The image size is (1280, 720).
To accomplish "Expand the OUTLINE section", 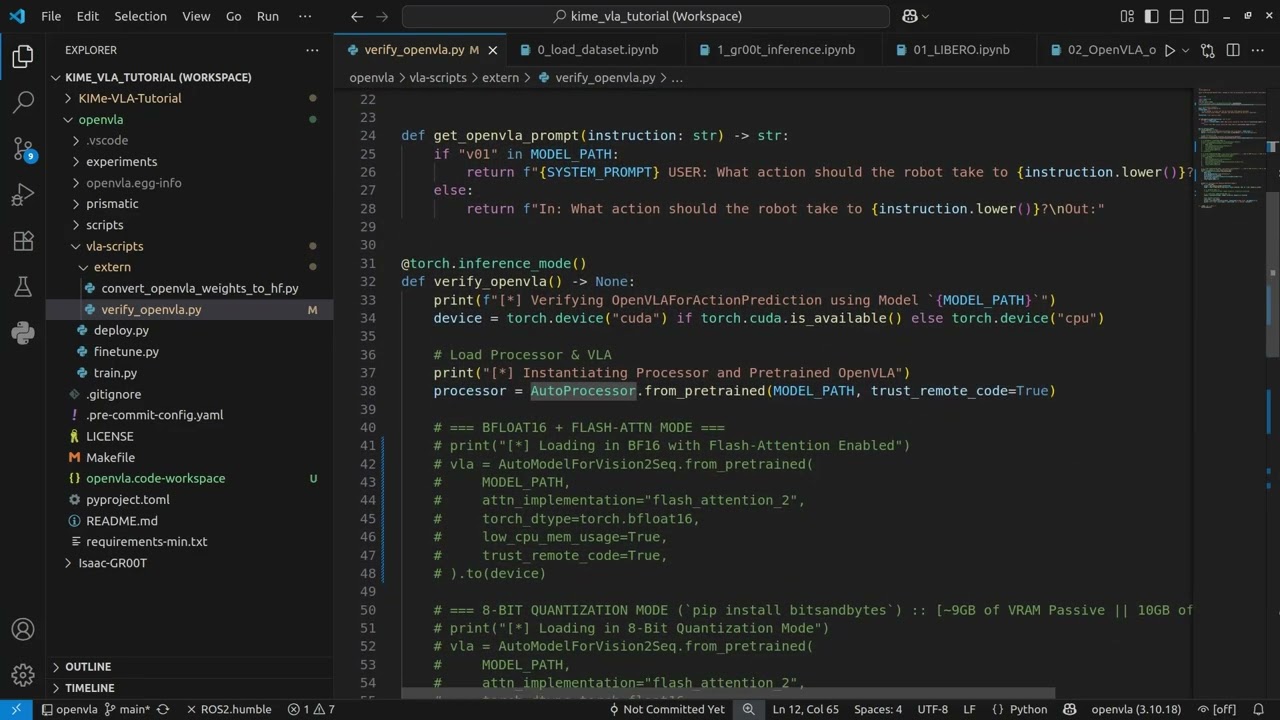I will (88, 667).
